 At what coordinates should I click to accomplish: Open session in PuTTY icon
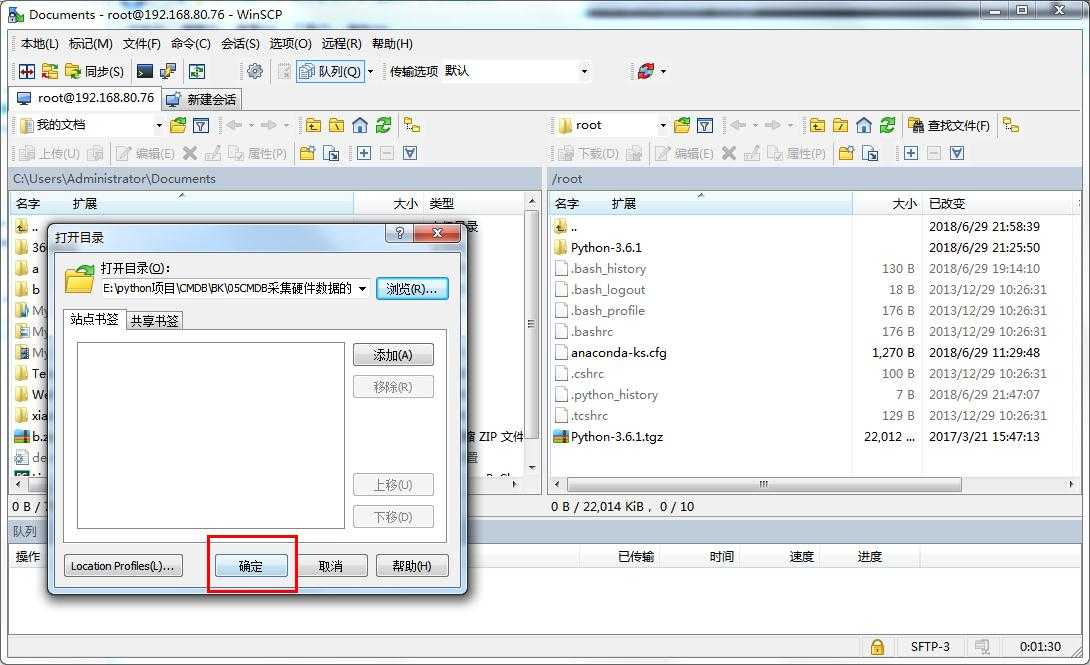click(x=168, y=71)
